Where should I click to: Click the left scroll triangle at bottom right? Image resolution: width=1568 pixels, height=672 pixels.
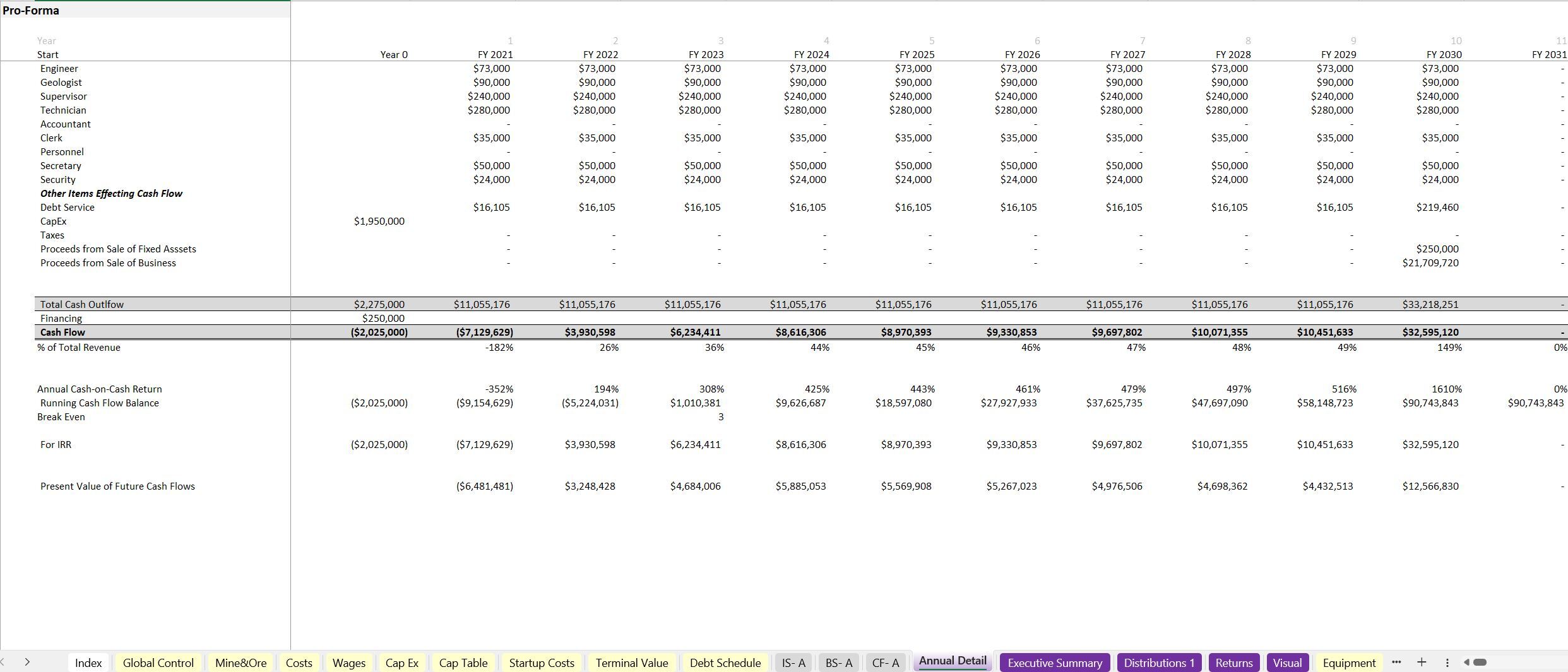(1466, 663)
